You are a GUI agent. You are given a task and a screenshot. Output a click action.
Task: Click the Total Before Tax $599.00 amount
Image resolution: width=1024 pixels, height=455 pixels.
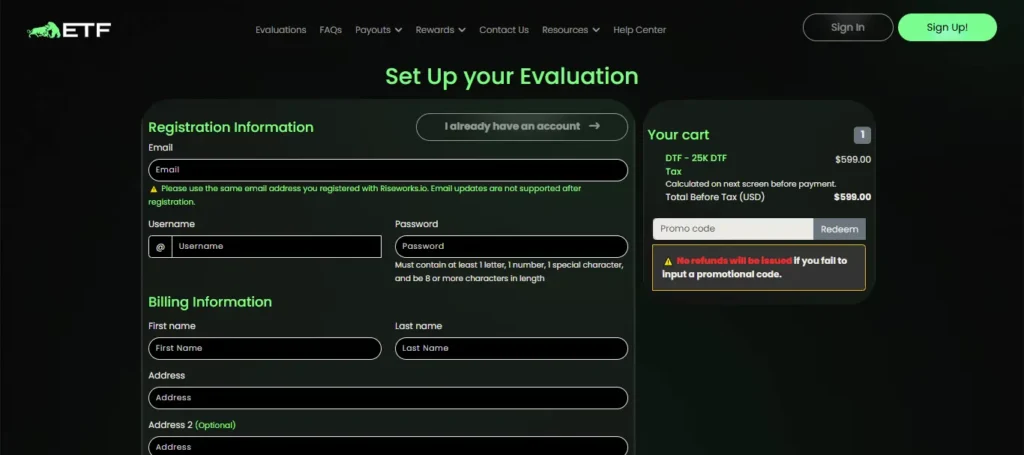click(x=852, y=197)
